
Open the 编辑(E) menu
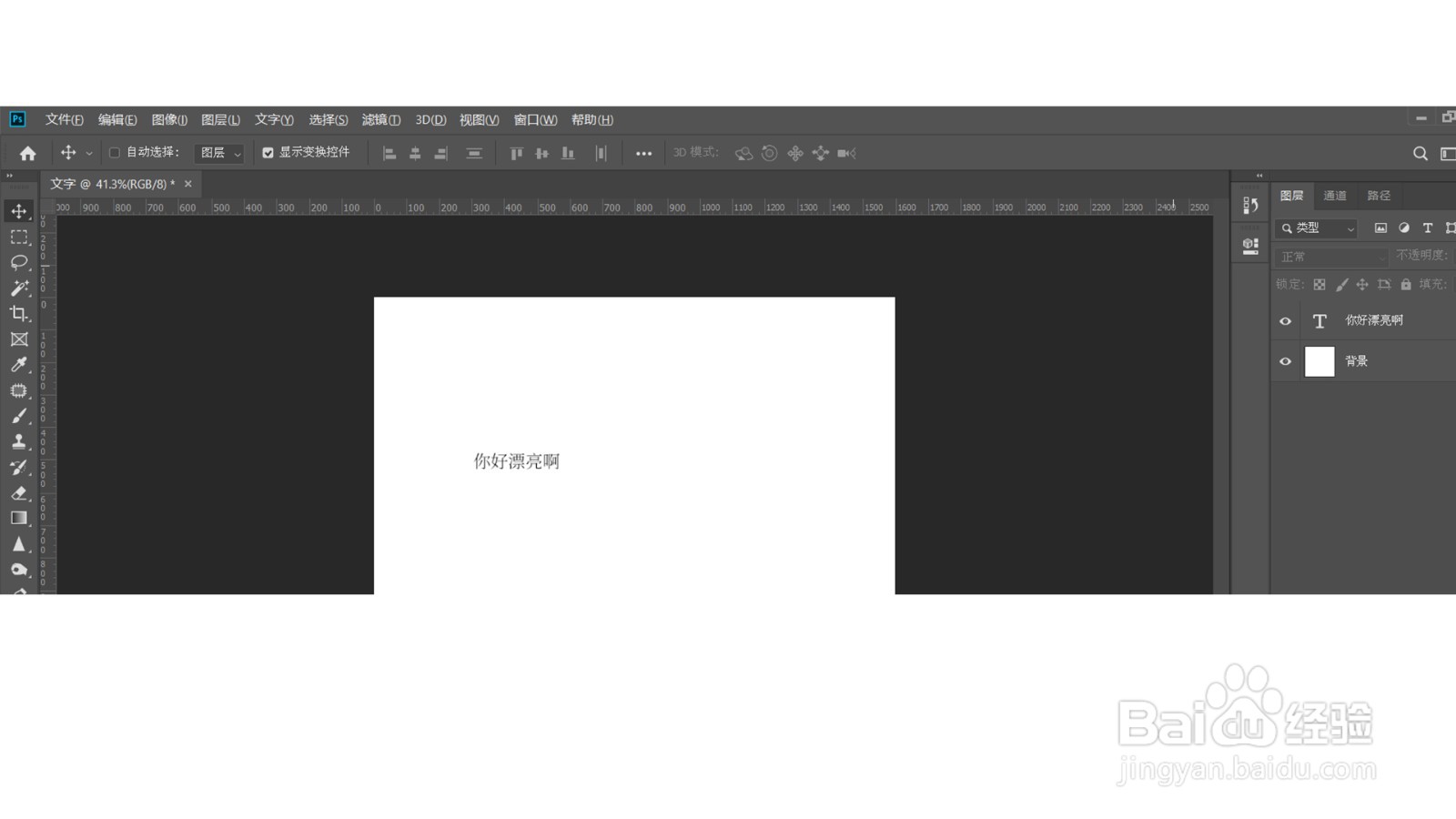[x=117, y=120]
